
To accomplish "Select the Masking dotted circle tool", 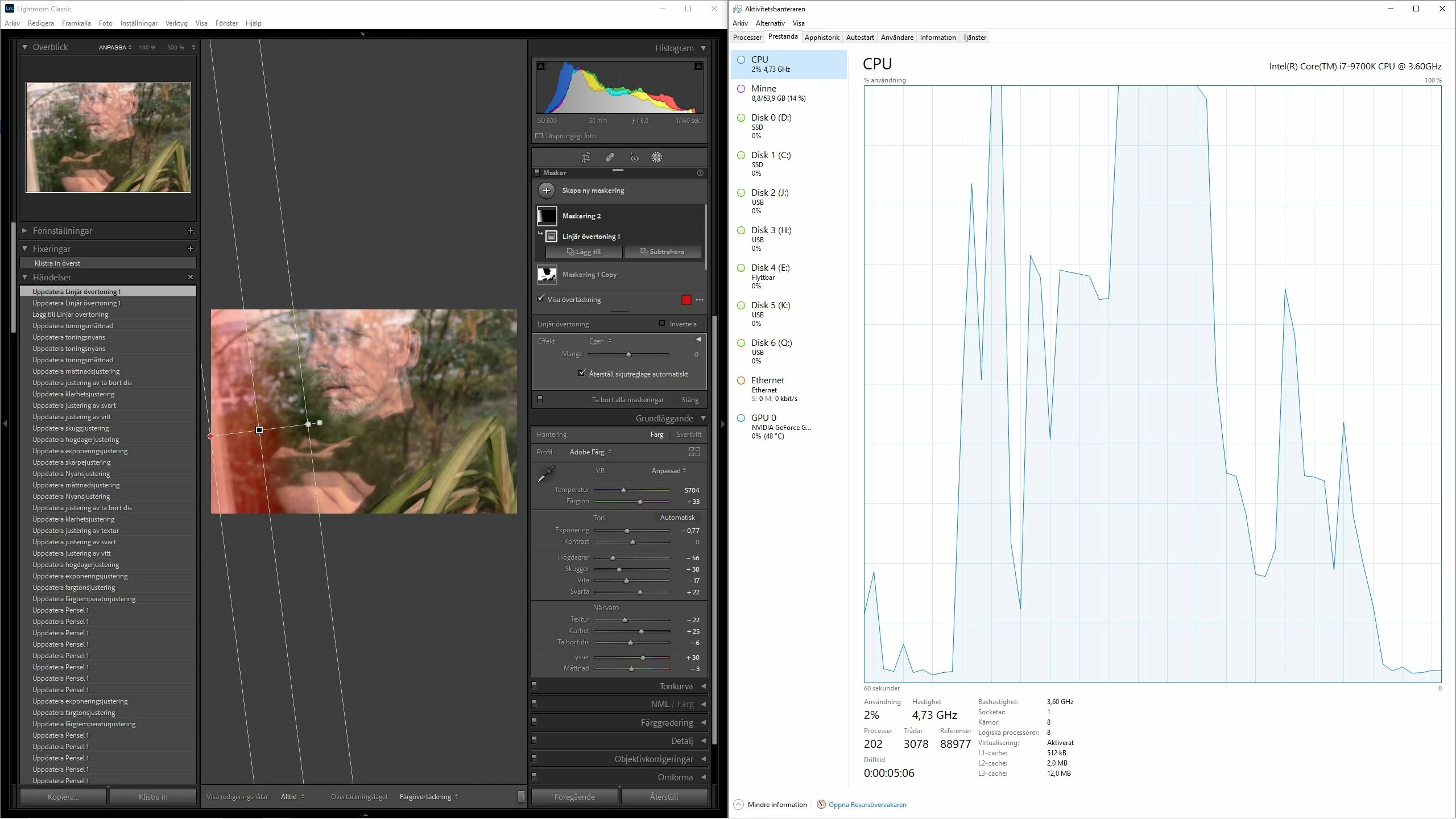I will [x=656, y=158].
